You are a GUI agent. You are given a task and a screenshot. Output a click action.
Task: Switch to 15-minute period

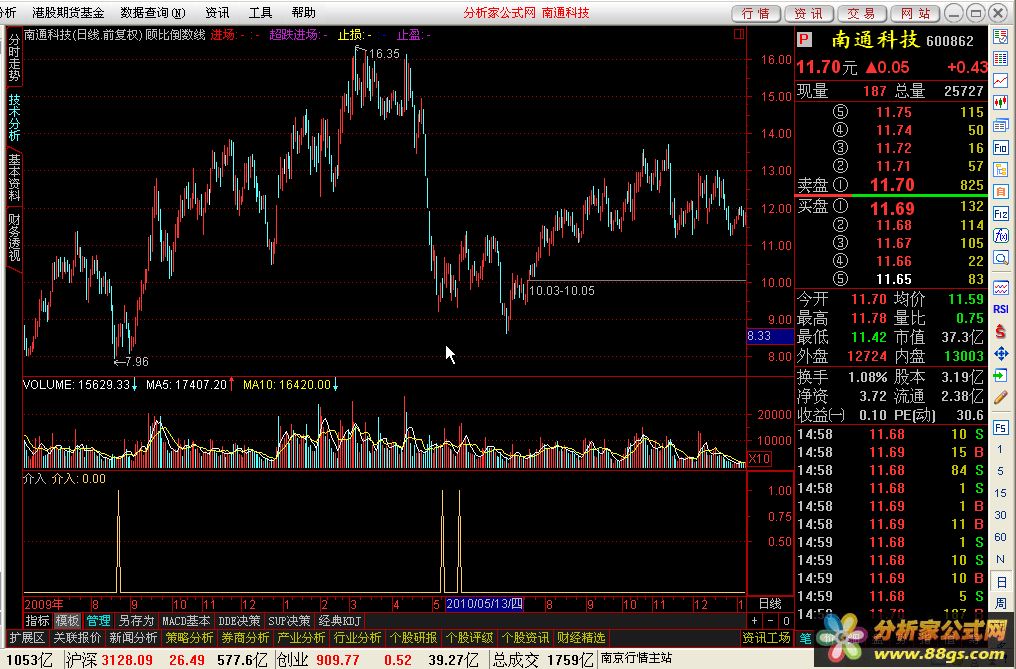pos(1000,493)
